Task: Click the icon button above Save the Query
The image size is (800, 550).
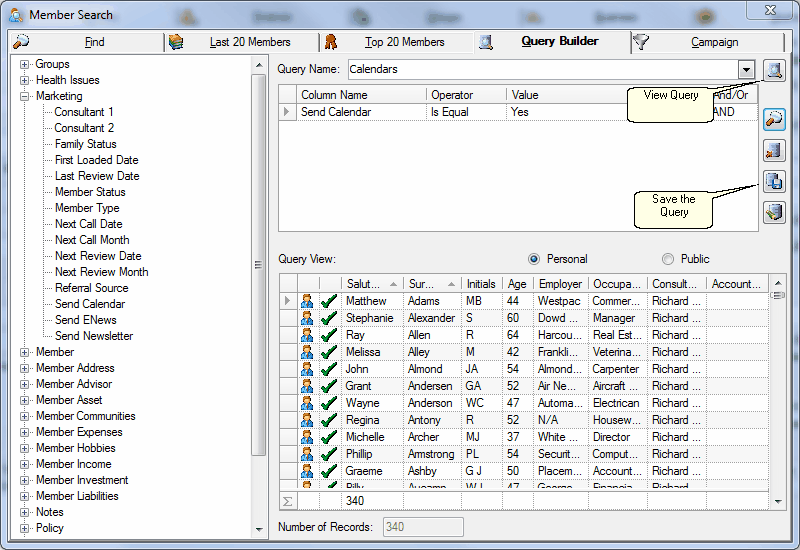Action: (x=774, y=150)
